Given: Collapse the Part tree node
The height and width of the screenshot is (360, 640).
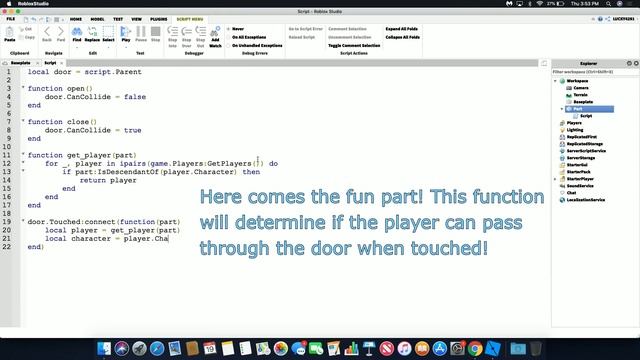Looking at the screenshot, I should tap(562, 109).
